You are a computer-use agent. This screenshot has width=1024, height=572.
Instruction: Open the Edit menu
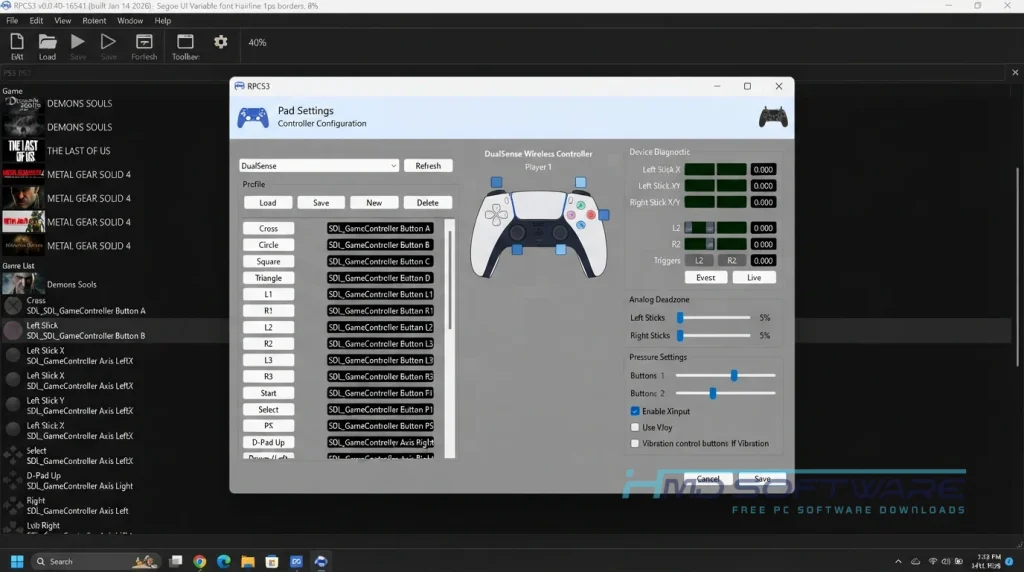click(36, 21)
